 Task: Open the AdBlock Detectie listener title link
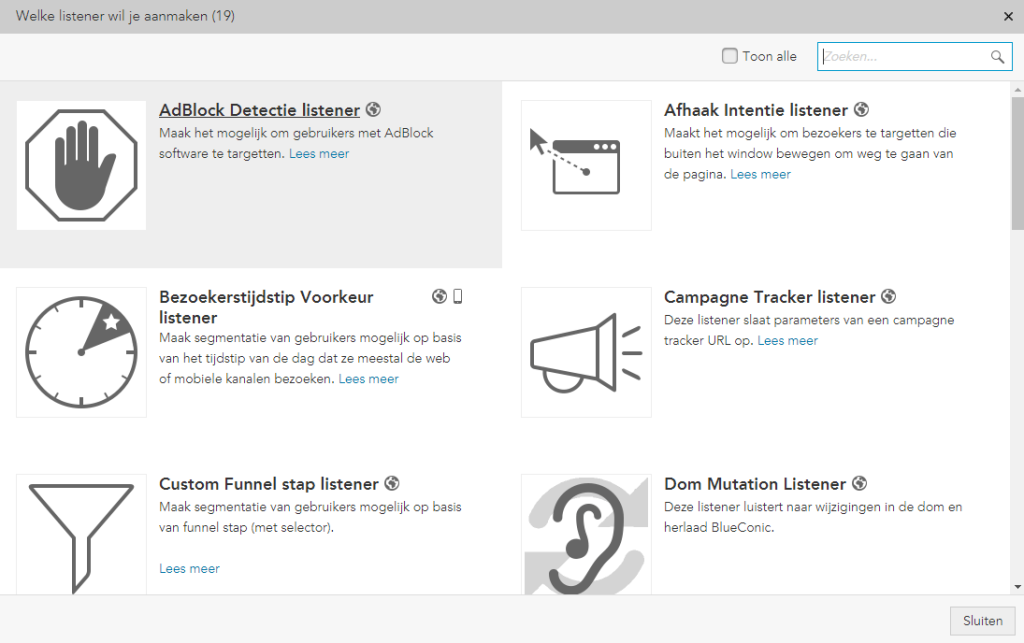(x=259, y=110)
